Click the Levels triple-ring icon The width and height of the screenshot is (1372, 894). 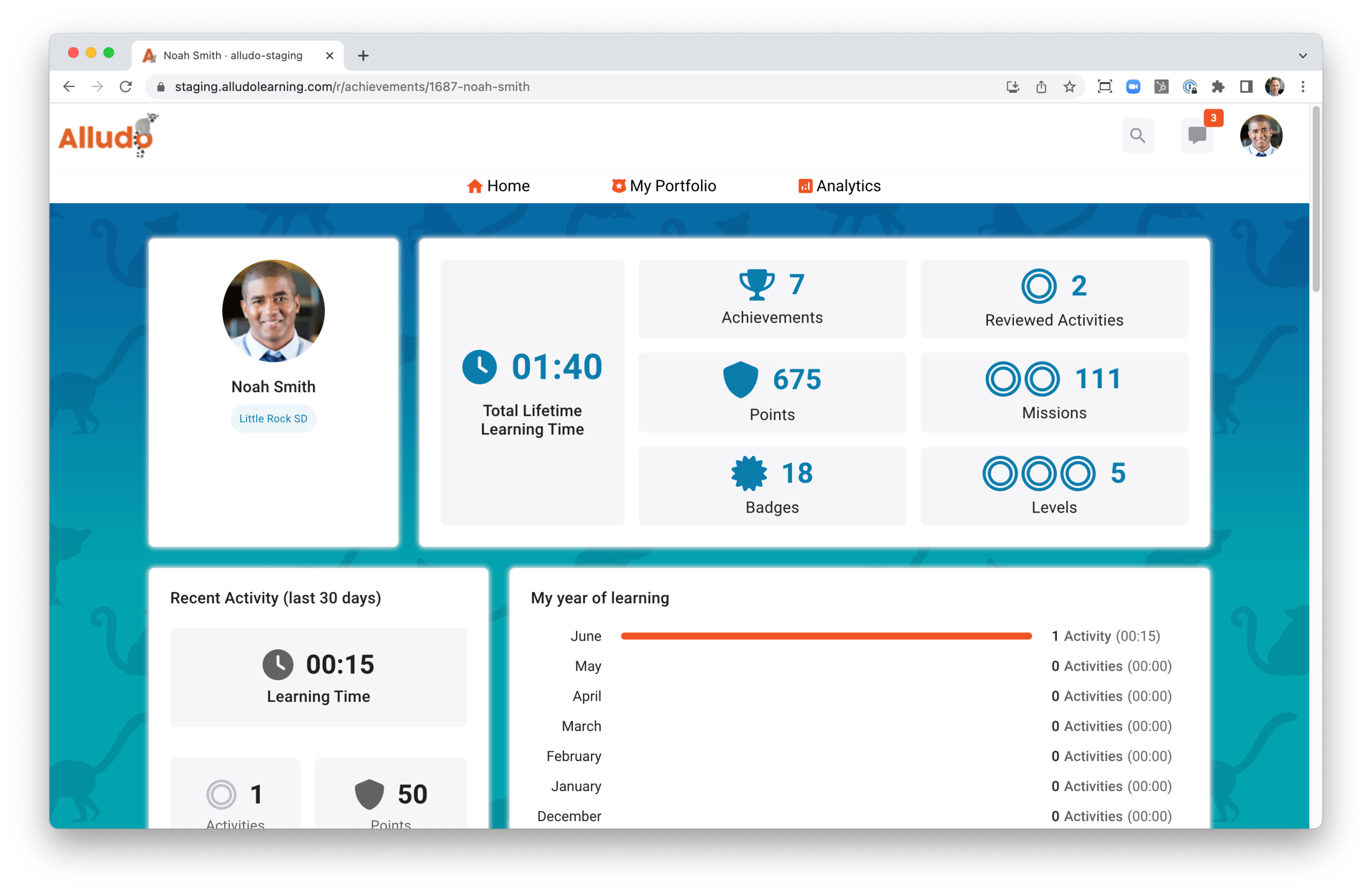[x=1039, y=474]
